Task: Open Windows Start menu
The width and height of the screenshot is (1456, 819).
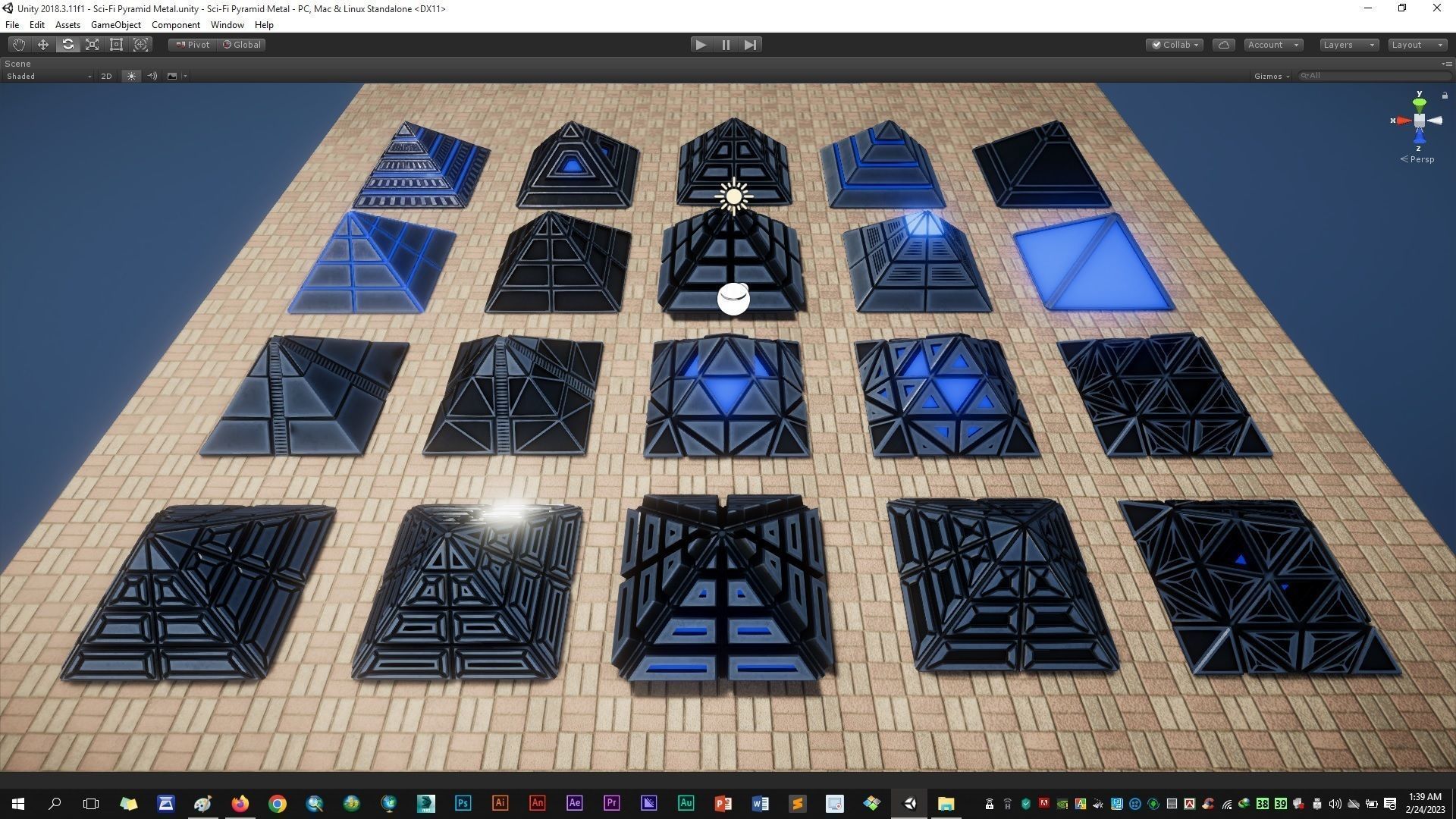Action: (x=18, y=803)
